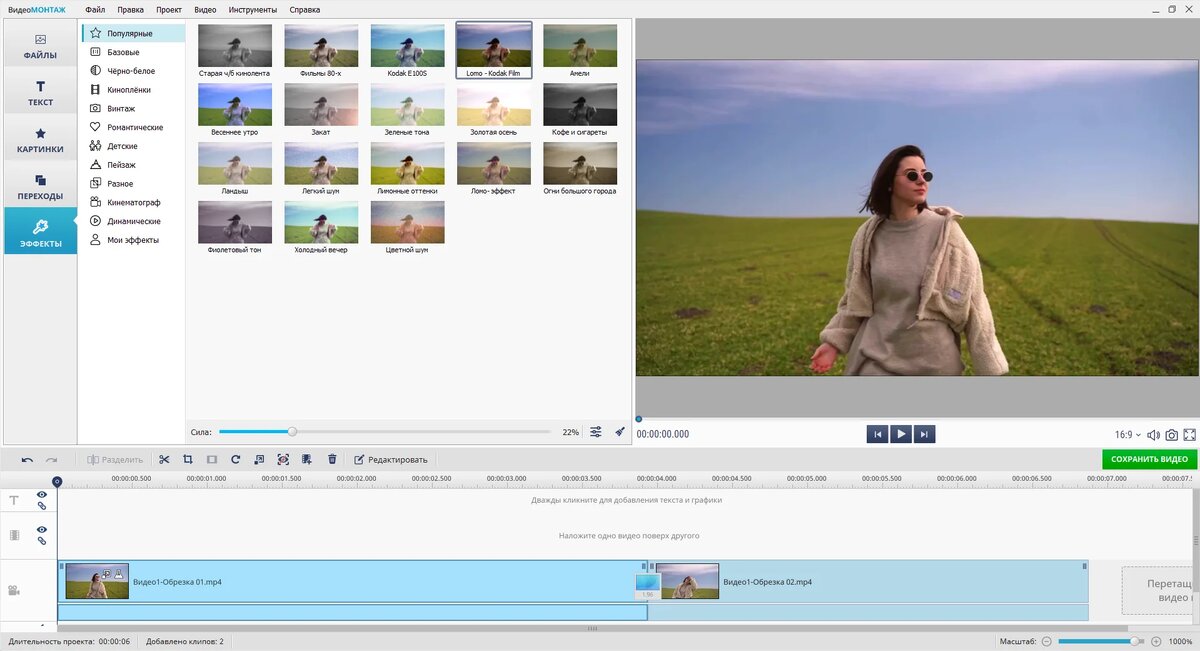Select clip Видео1-Обрезка 02.mp4 on timeline
1200x651 pixels.
click(870, 581)
